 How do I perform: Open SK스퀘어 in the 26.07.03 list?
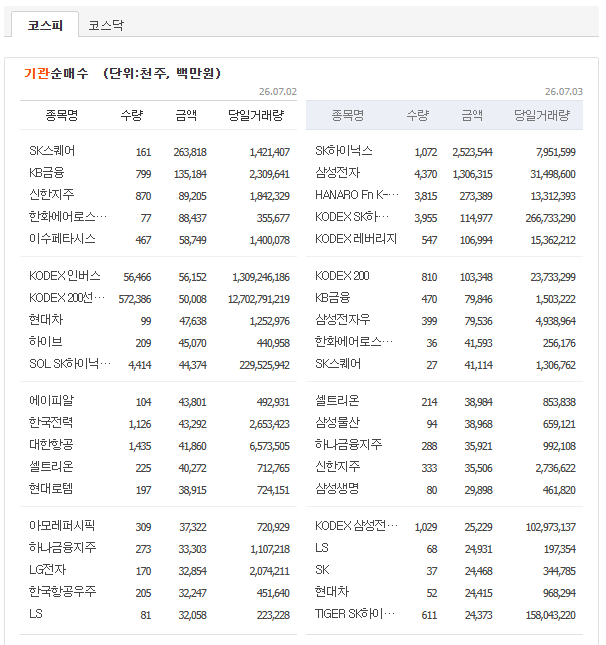tap(338, 364)
